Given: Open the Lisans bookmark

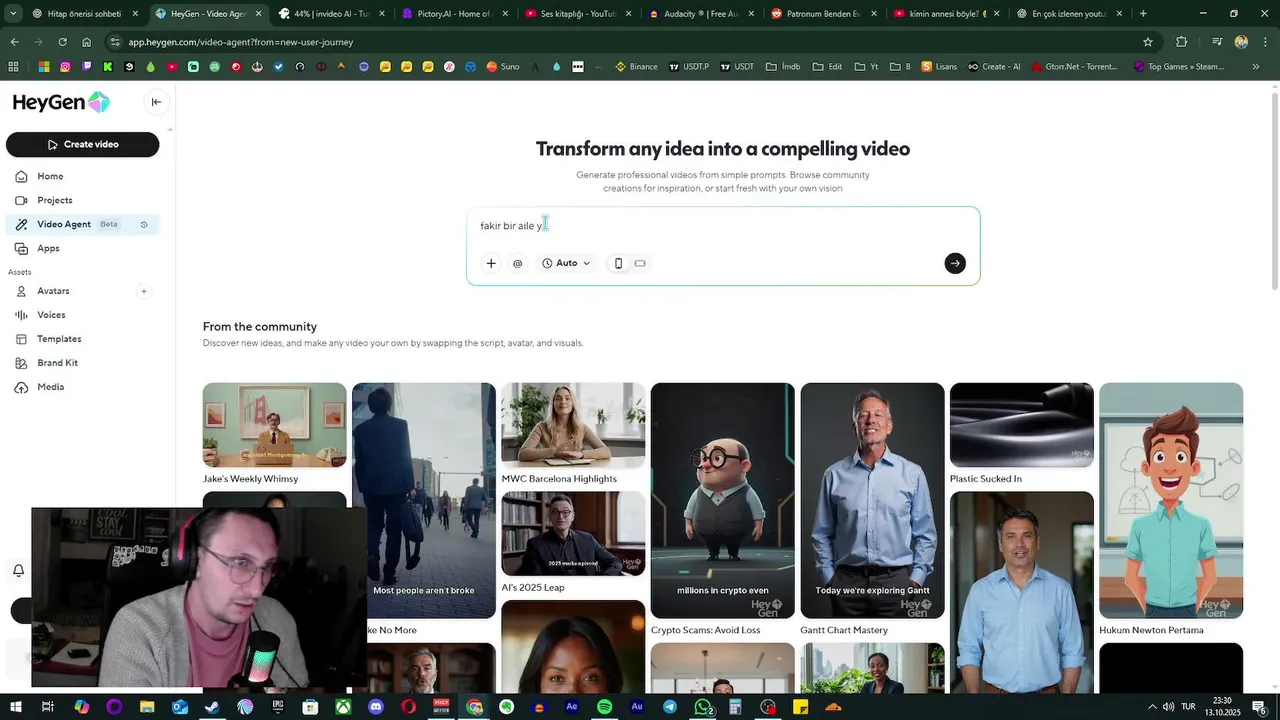Looking at the screenshot, I should tap(940, 67).
